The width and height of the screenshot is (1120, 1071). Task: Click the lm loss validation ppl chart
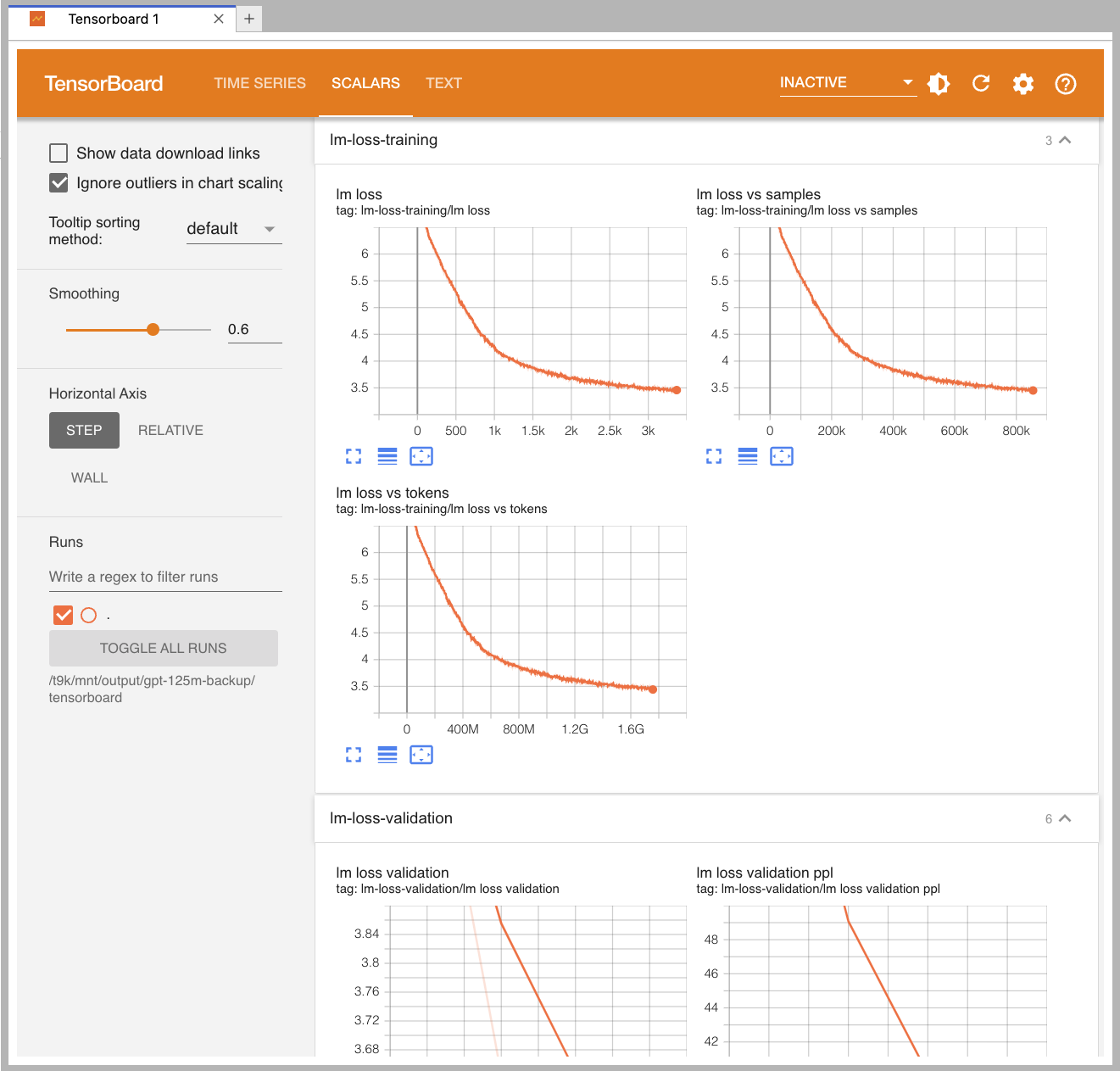887,981
